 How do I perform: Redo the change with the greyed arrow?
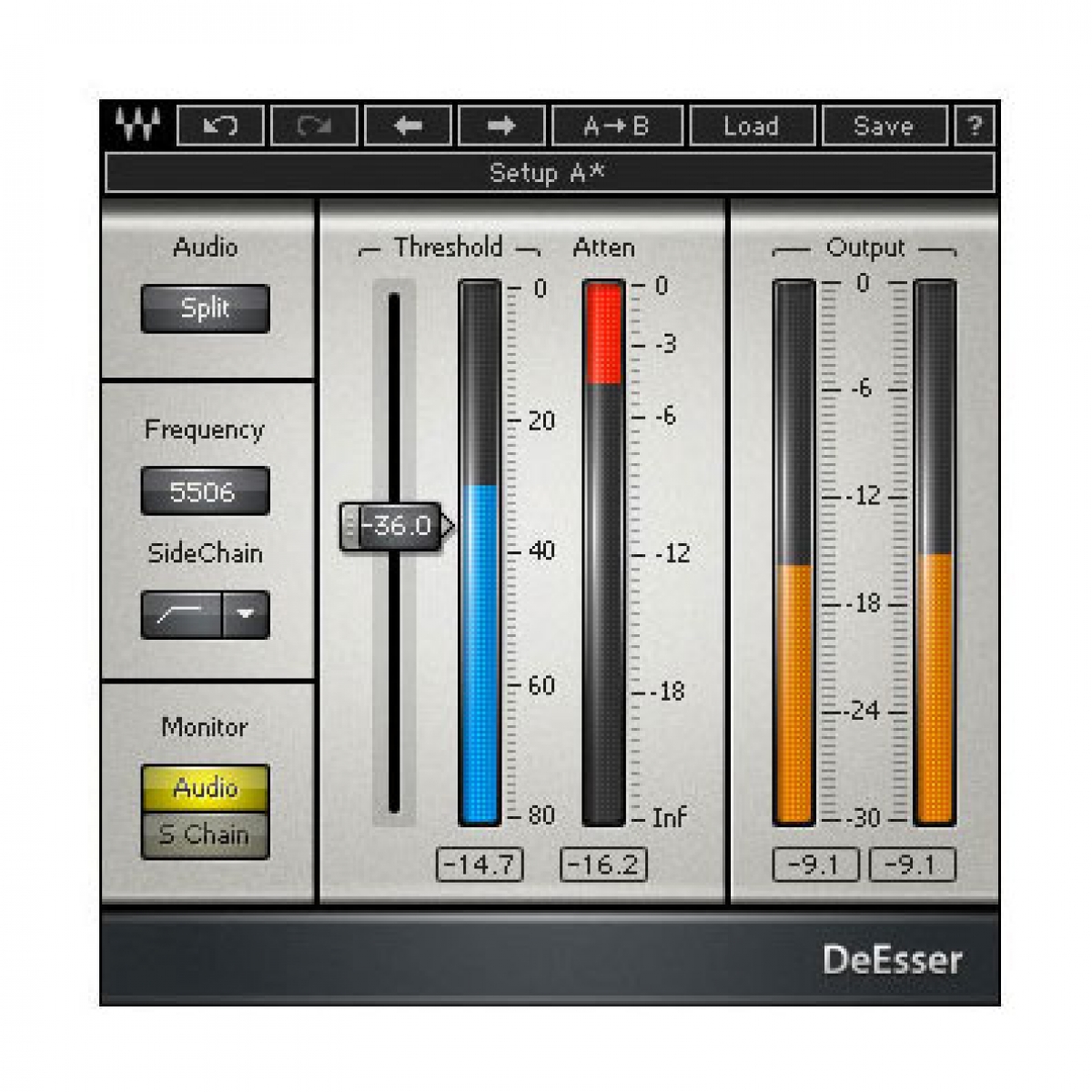pyautogui.click(x=314, y=126)
